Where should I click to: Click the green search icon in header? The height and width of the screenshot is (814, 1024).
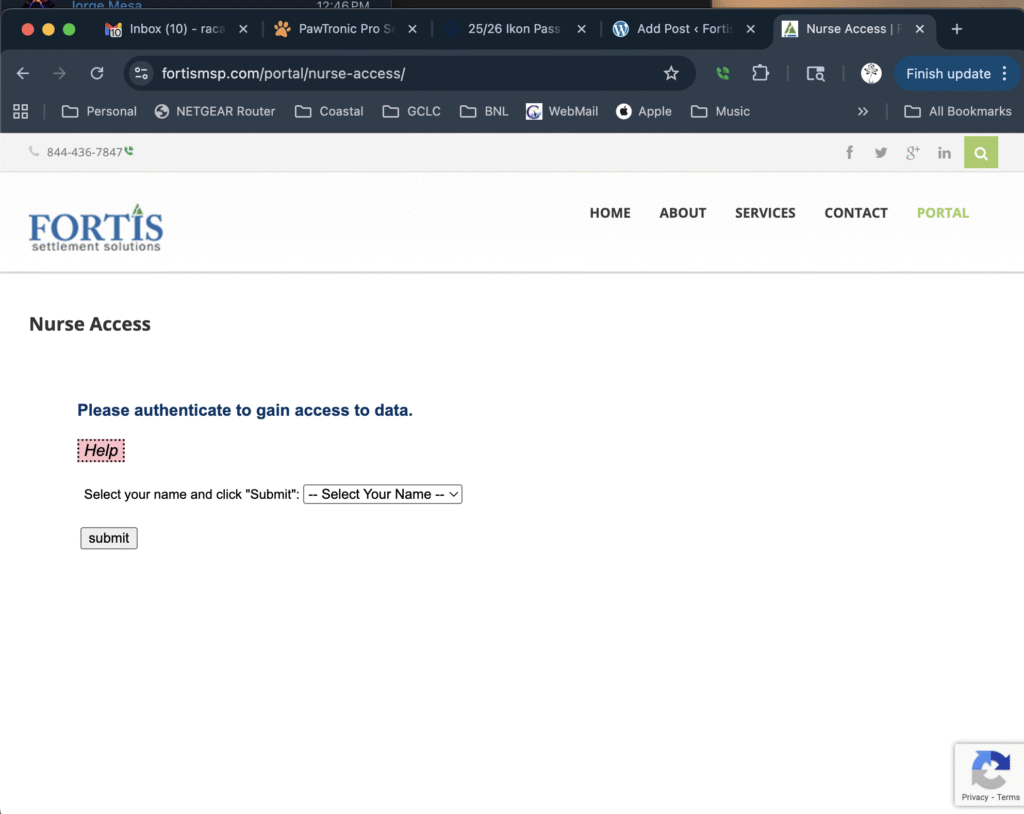(x=980, y=152)
